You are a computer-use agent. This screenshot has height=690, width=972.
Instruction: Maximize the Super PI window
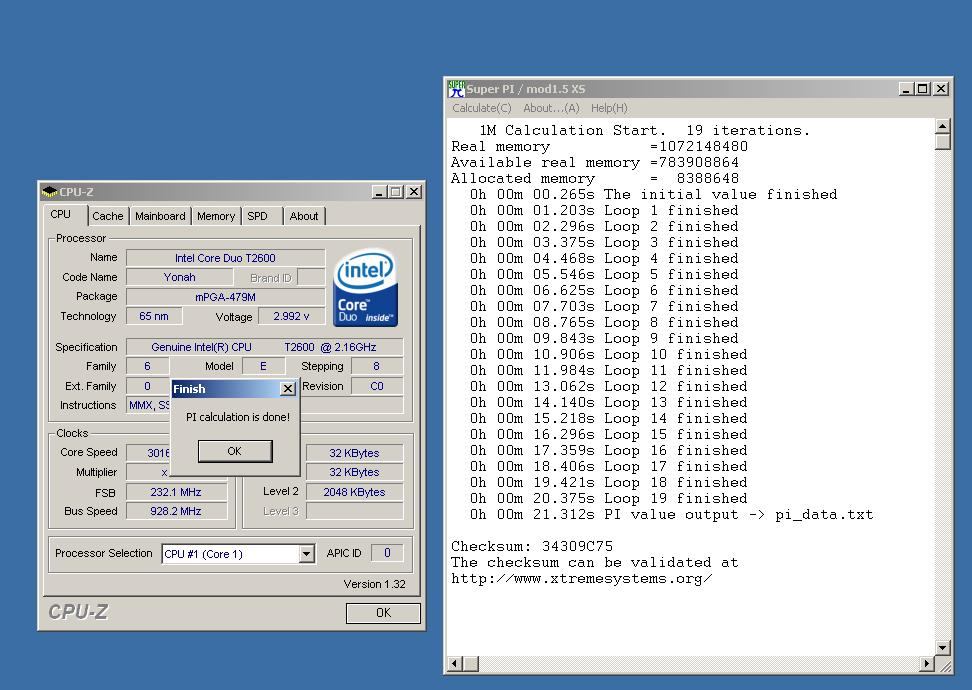923,89
